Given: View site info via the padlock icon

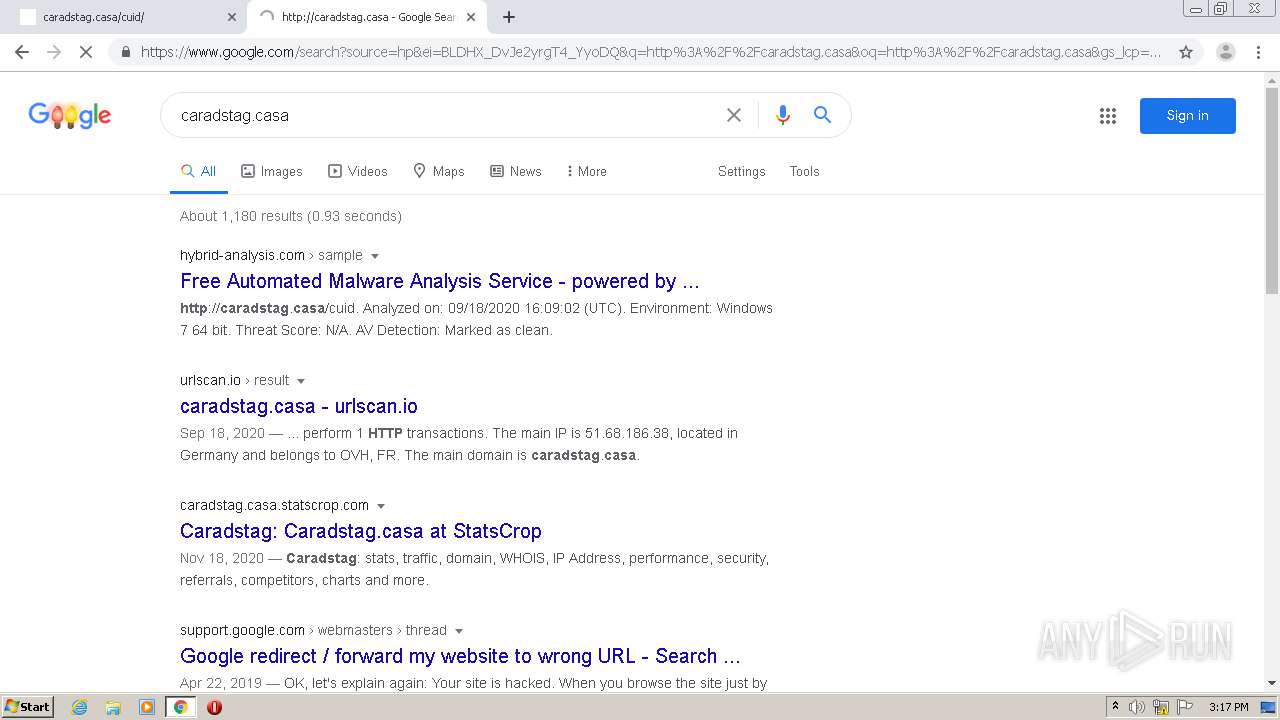Looking at the screenshot, I should (125, 52).
